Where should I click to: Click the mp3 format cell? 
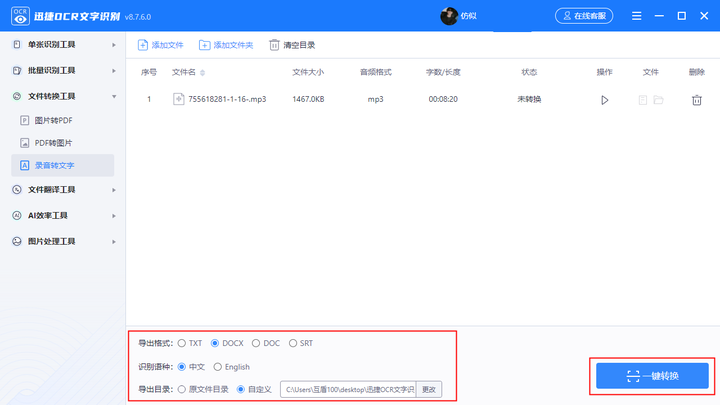(376, 99)
